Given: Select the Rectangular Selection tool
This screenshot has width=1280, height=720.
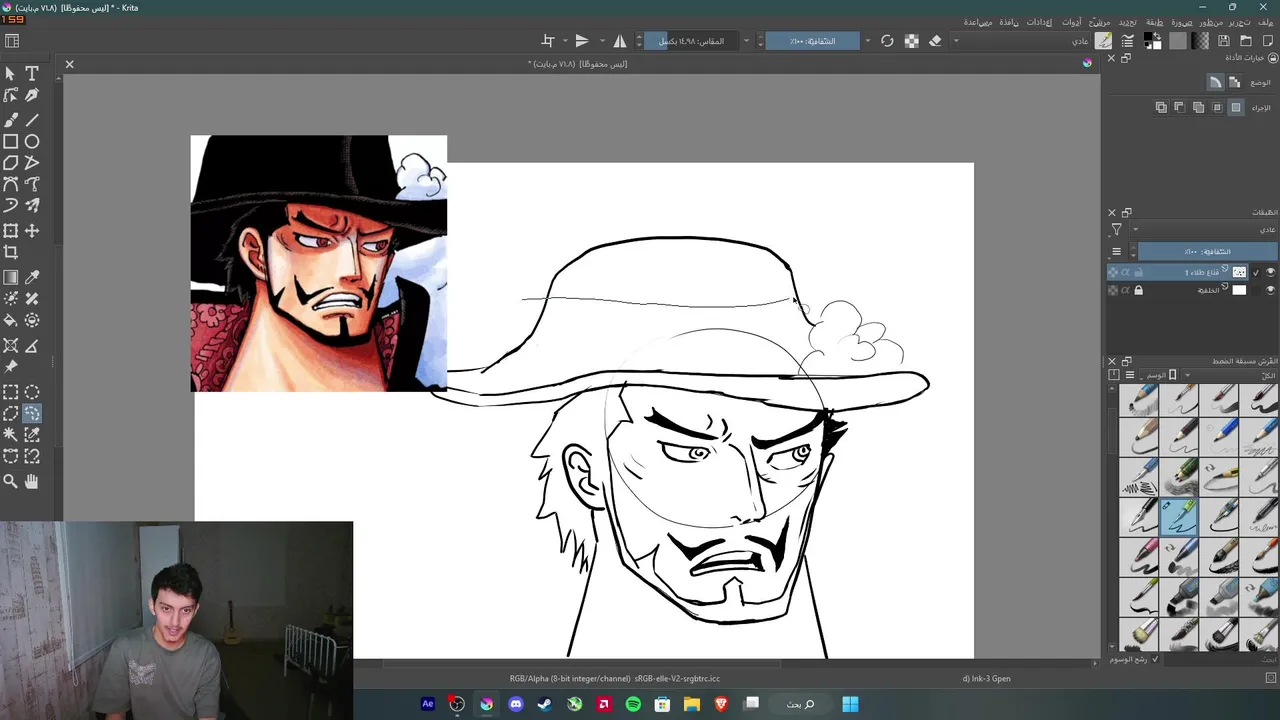Looking at the screenshot, I should [x=10, y=392].
